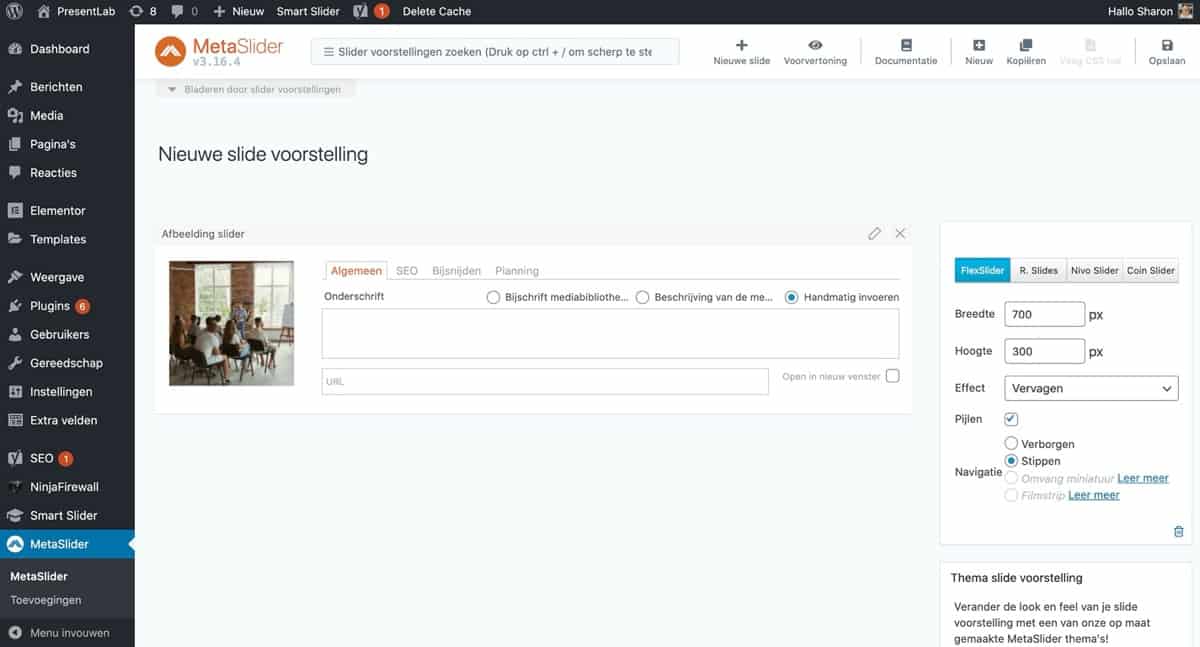The image size is (1200, 647).
Task: Open the Documentatie book icon
Action: point(906,45)
